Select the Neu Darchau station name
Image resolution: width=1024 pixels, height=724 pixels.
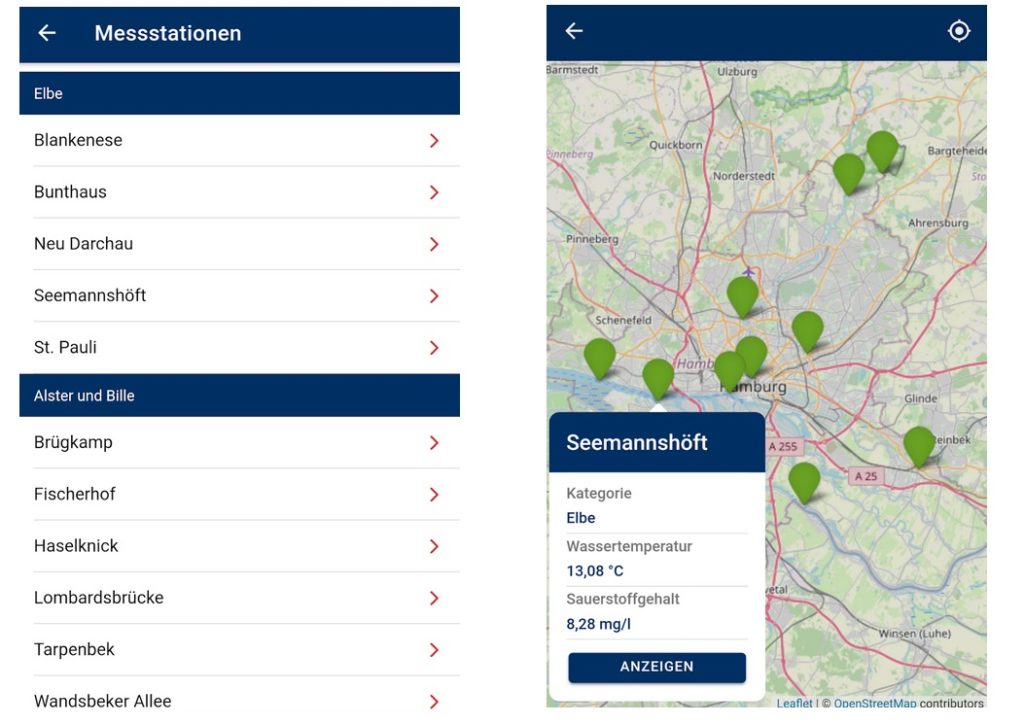83,244
